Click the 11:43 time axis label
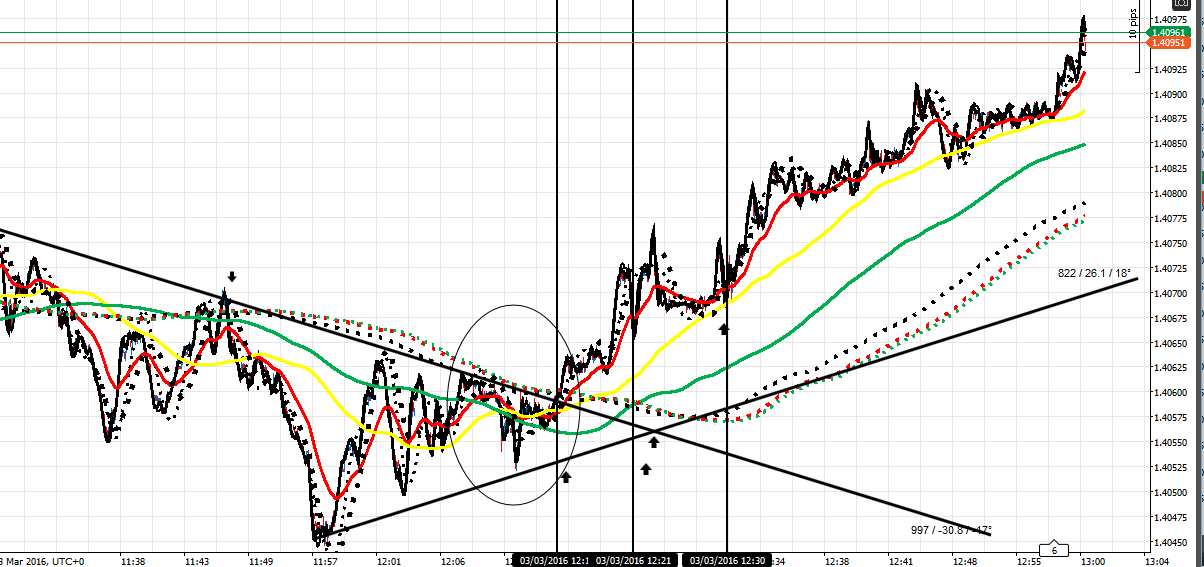 click(x=196, y=561)
